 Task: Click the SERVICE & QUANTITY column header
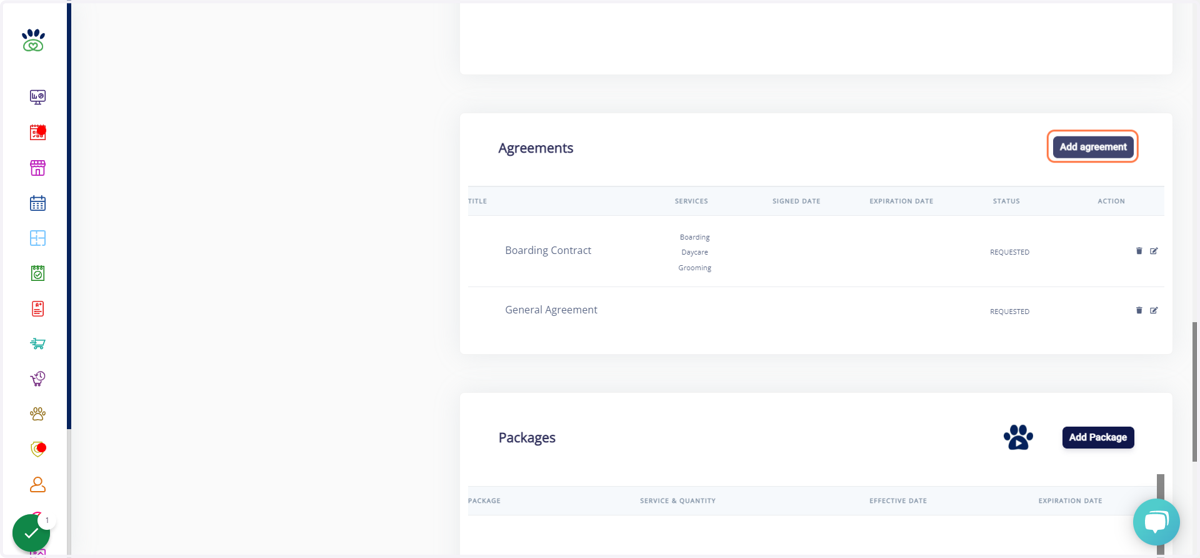[x=678, y=500]
